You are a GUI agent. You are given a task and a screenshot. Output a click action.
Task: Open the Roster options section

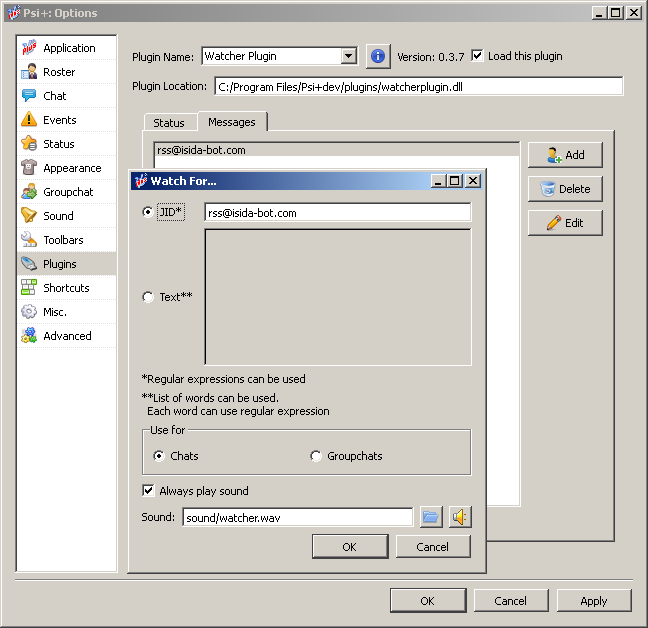58,72
